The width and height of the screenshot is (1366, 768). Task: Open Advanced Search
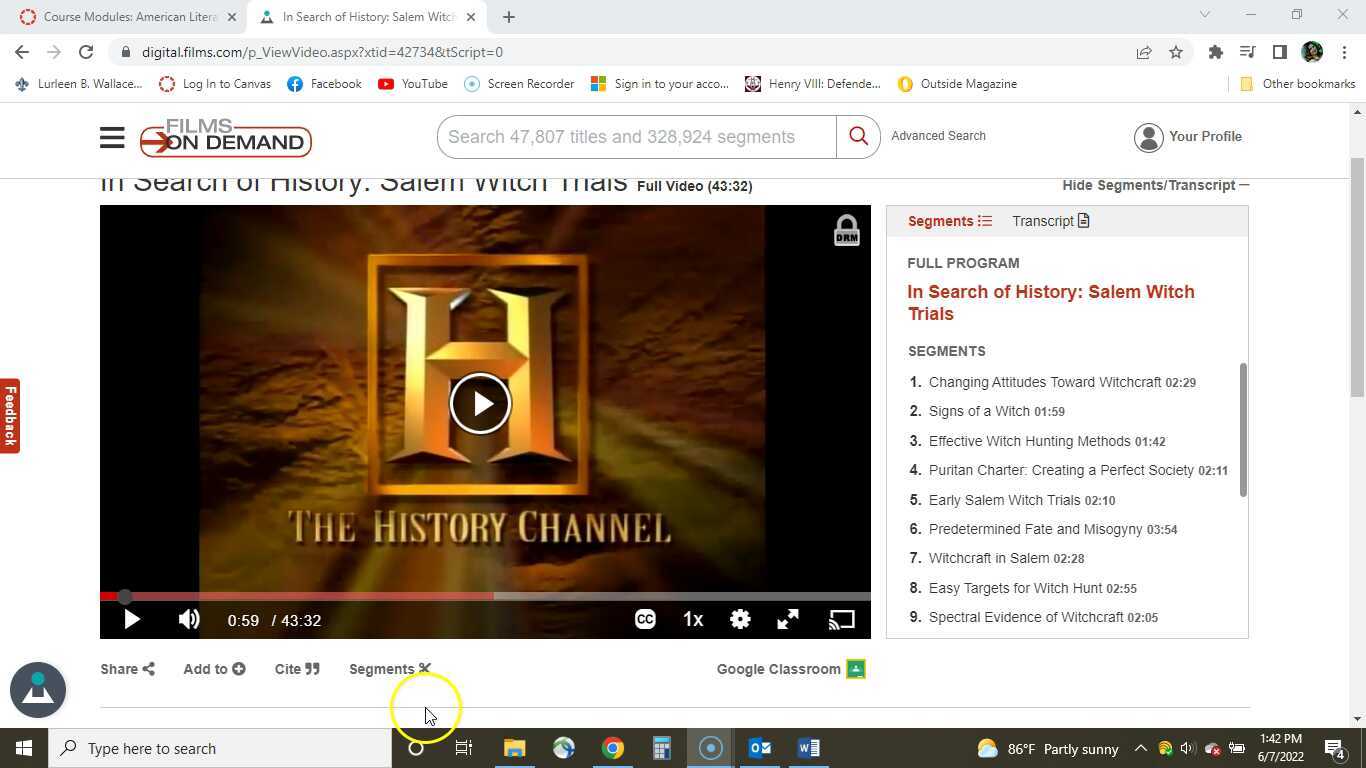tap(938, 136)
